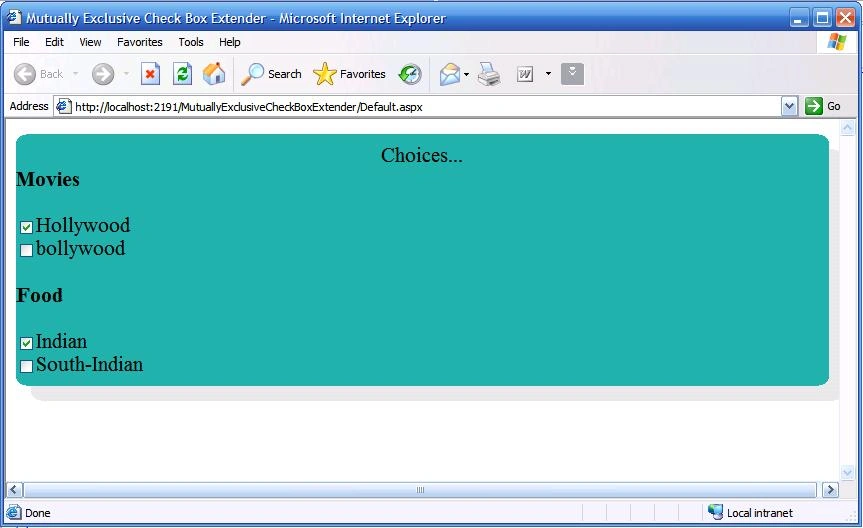Open the Favorites star panel

[325, 74]
